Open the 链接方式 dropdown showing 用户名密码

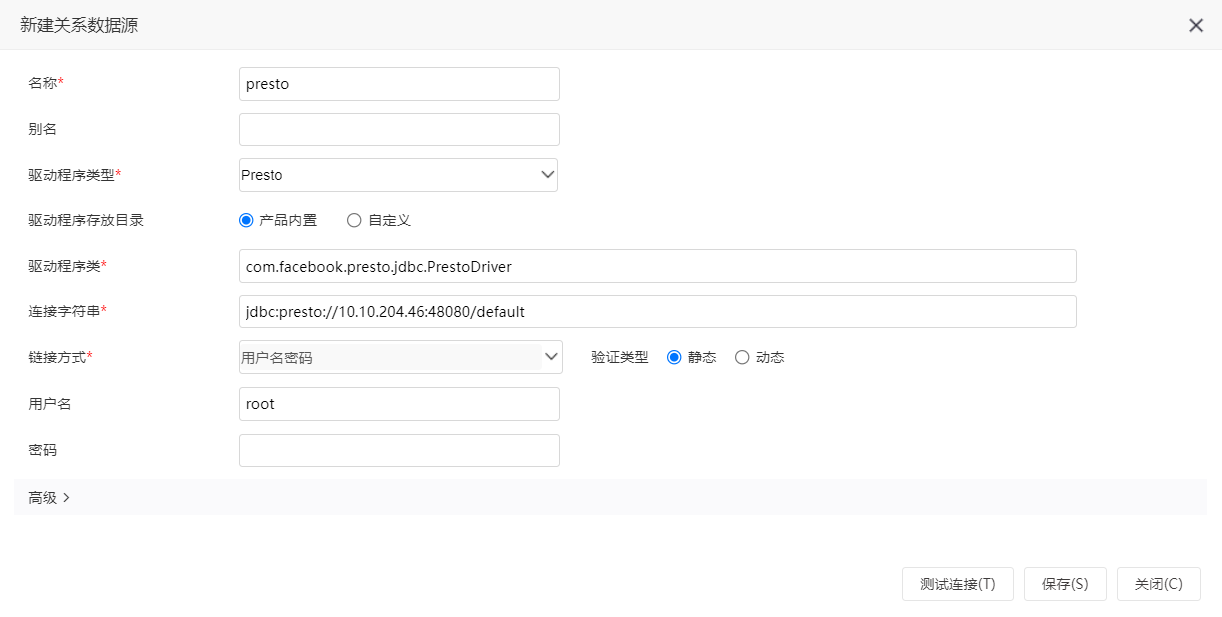(401, 357)
